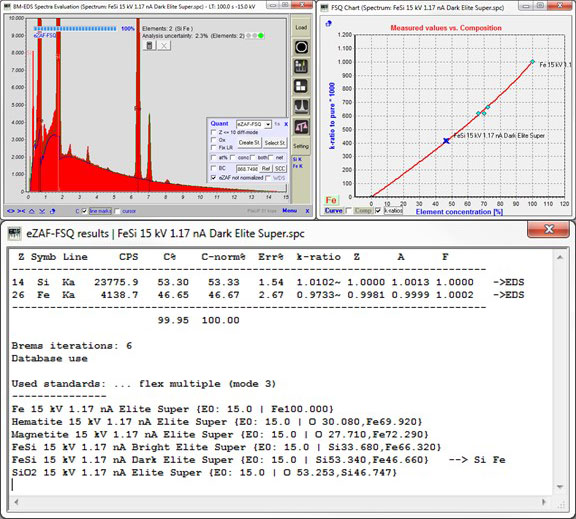Screen dimensions: 576x519
Task: Select the Fe K line label
Action: click(298, 166)
